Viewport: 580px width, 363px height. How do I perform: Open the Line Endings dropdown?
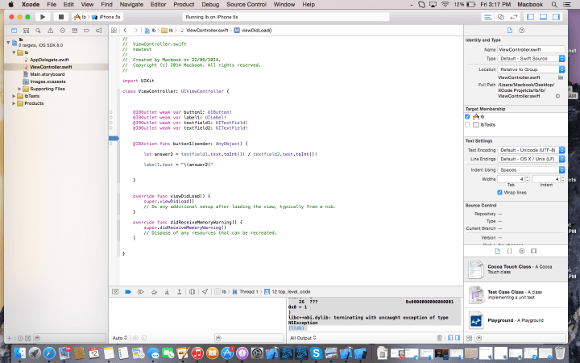pyautogui.click(x=531, y=159)
